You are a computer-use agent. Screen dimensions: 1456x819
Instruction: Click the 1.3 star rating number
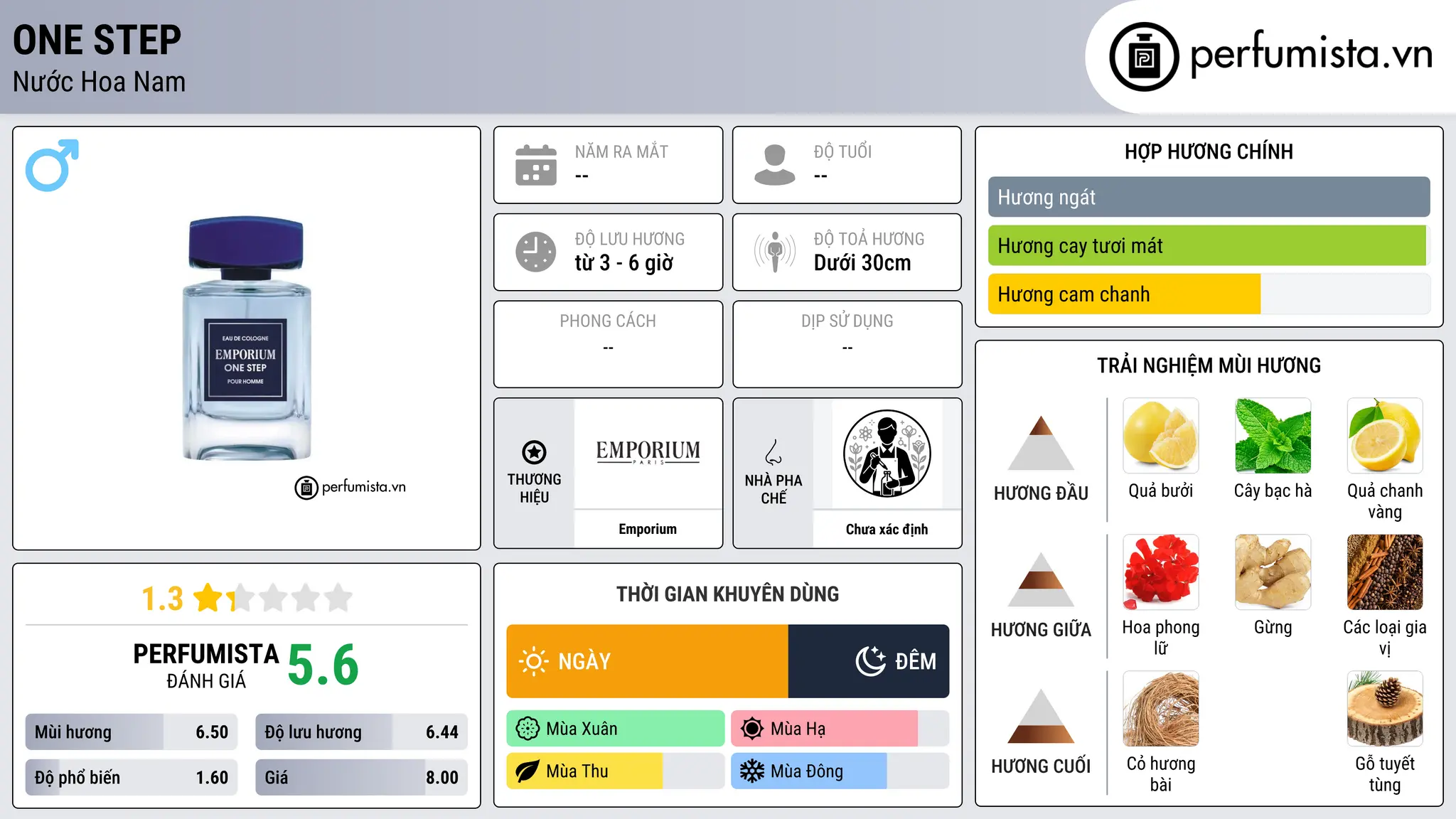click(163, 599)
